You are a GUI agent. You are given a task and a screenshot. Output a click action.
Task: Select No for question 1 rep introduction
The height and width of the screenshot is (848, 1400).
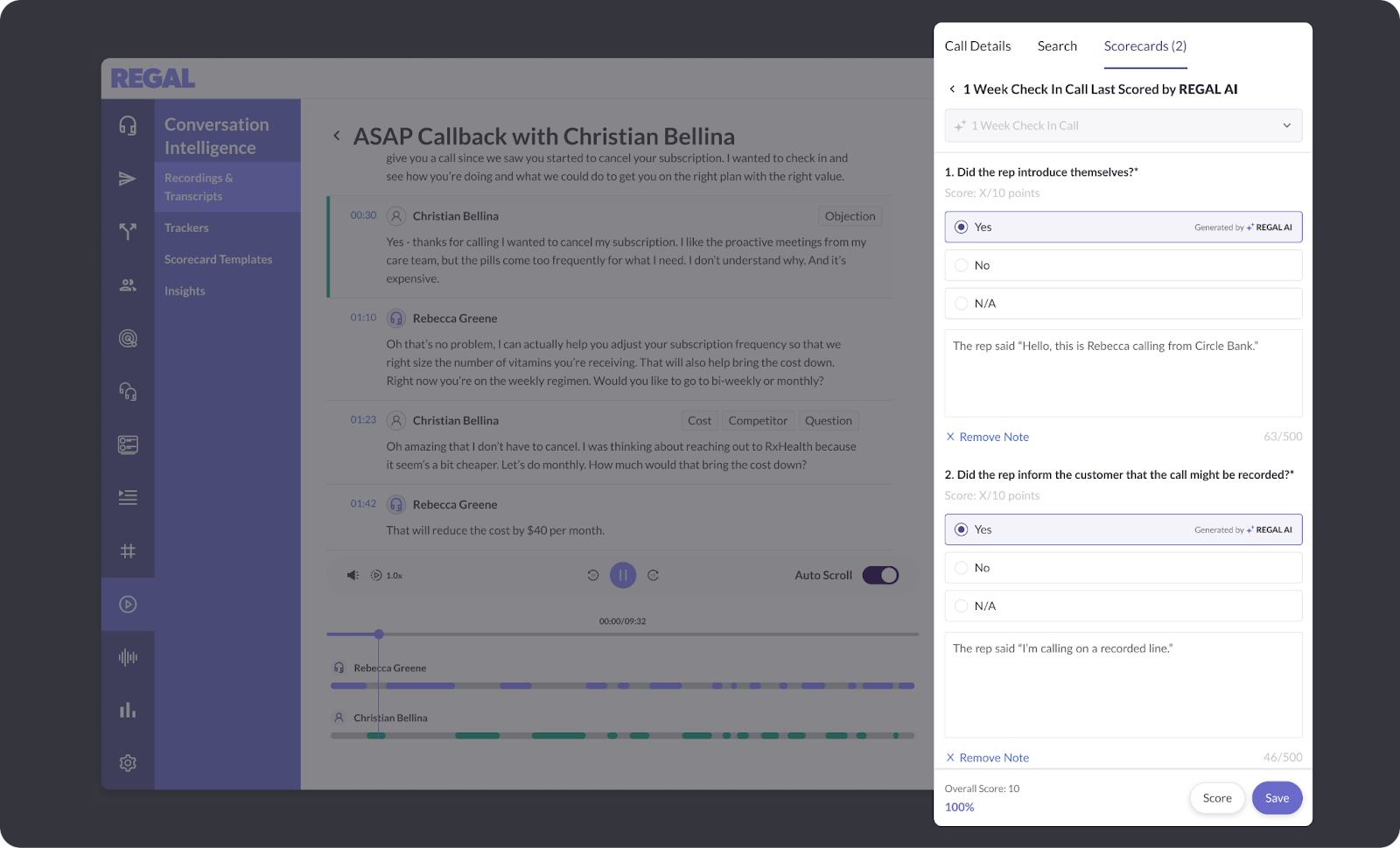pyautogui.click(x=1123, y=265)
